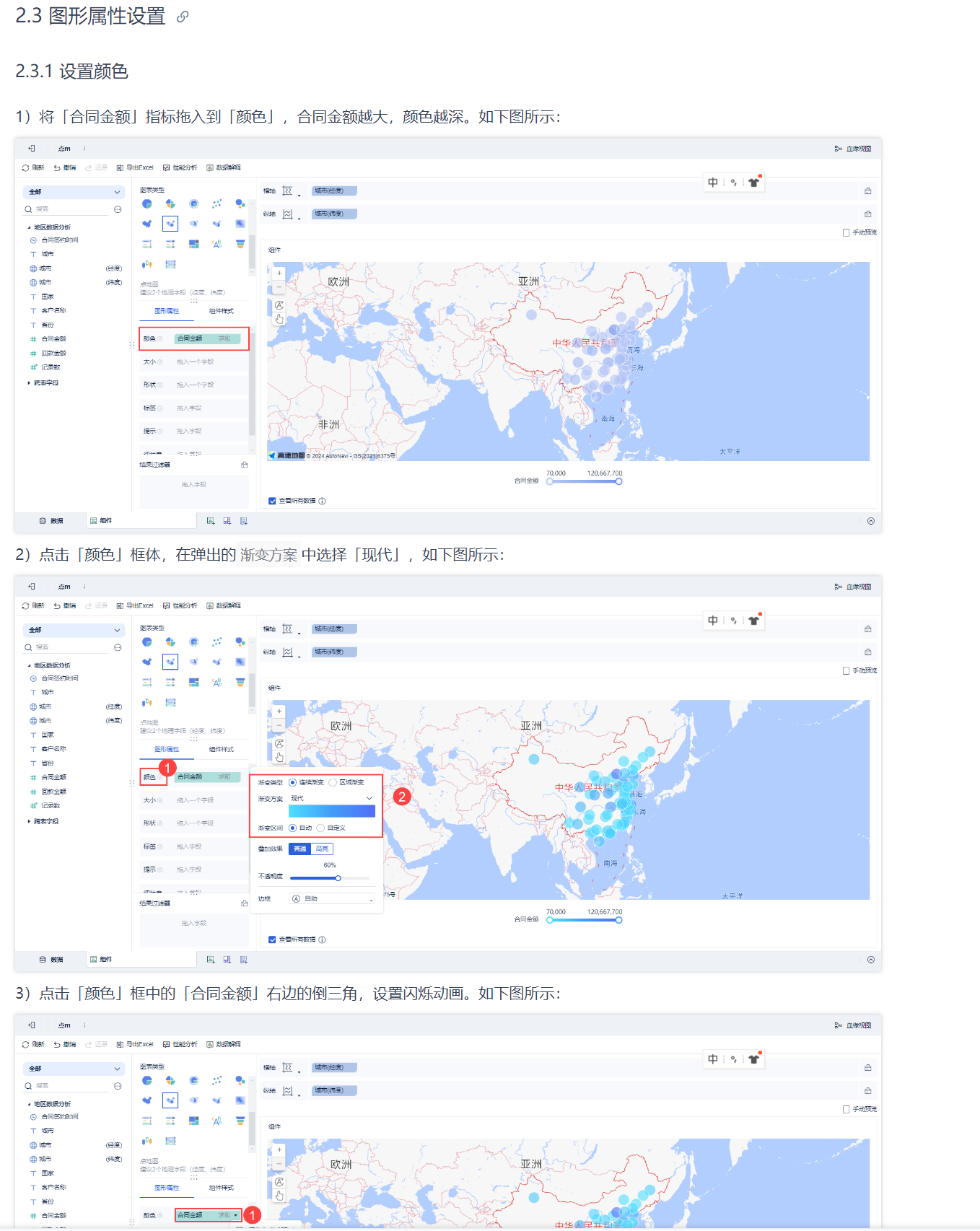980x1231 pixels.
Task: Toggle the 查看所有数据 checkbox in first screenshot
Action: point(272,501)
